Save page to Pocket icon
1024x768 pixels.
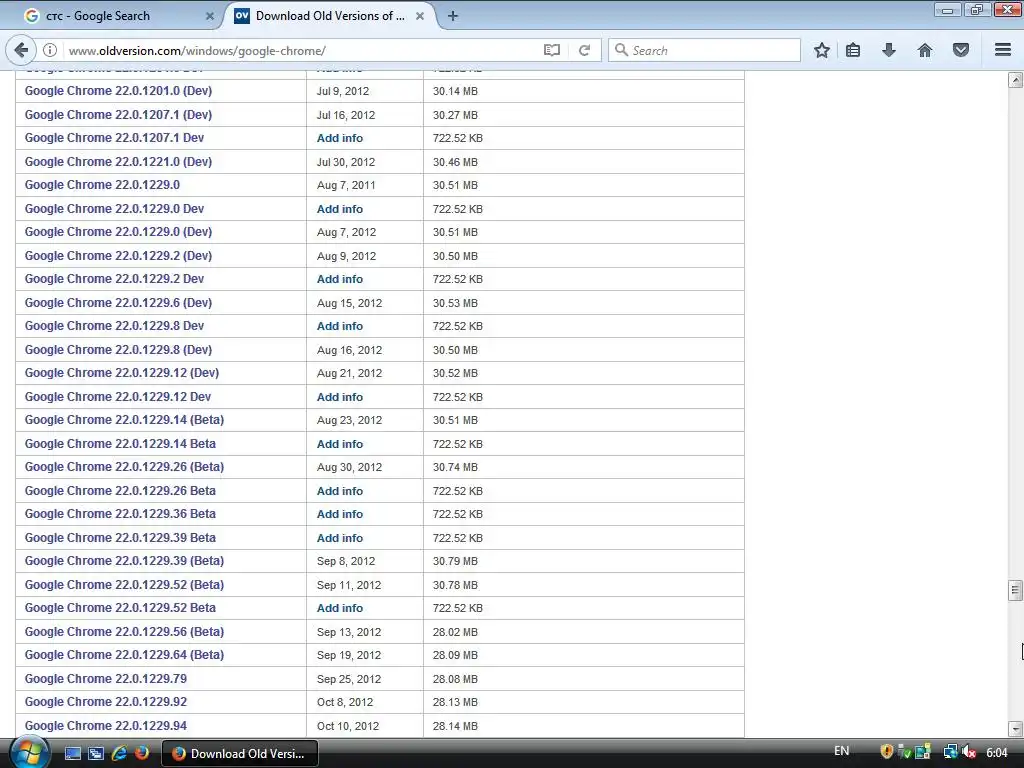[961, 50]
